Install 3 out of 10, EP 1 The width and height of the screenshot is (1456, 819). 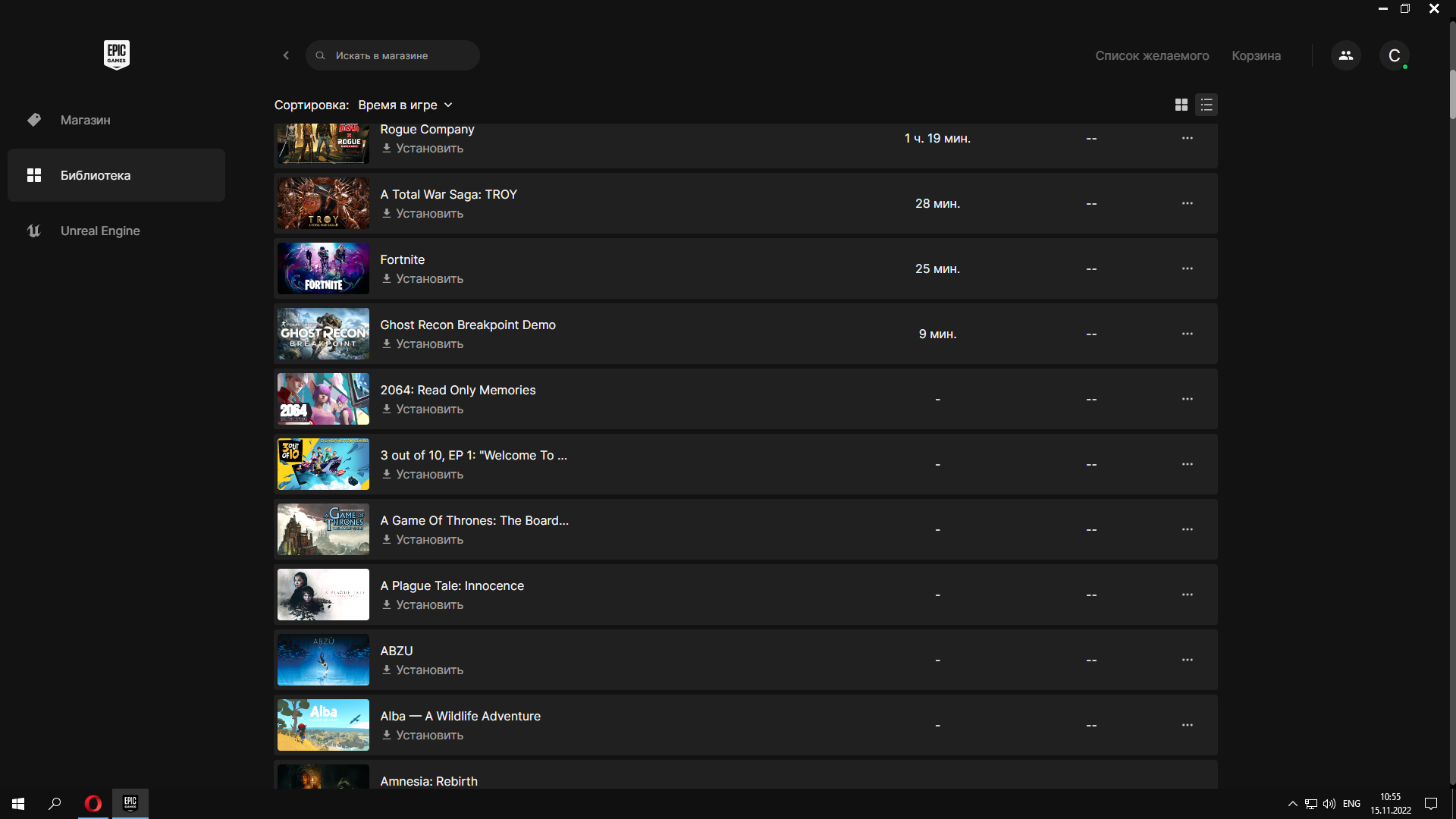click(422, 475)
